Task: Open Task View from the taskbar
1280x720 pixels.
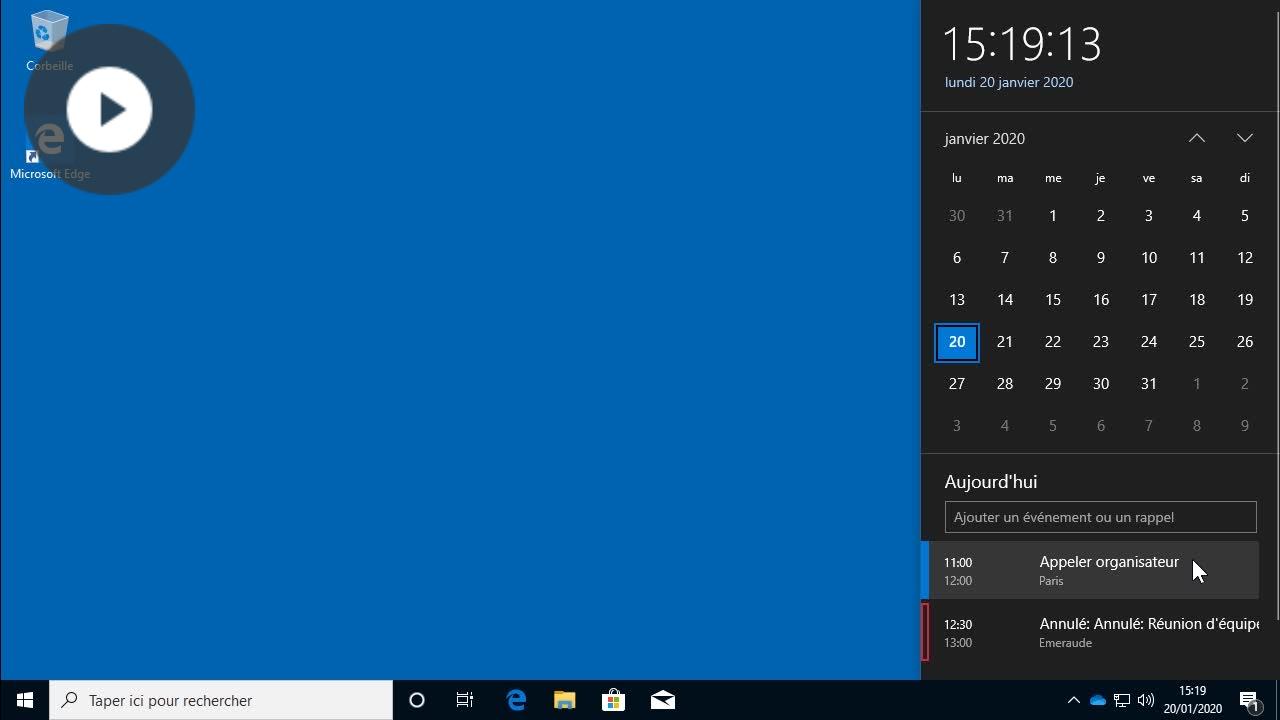Action: [x=465, y=700]
